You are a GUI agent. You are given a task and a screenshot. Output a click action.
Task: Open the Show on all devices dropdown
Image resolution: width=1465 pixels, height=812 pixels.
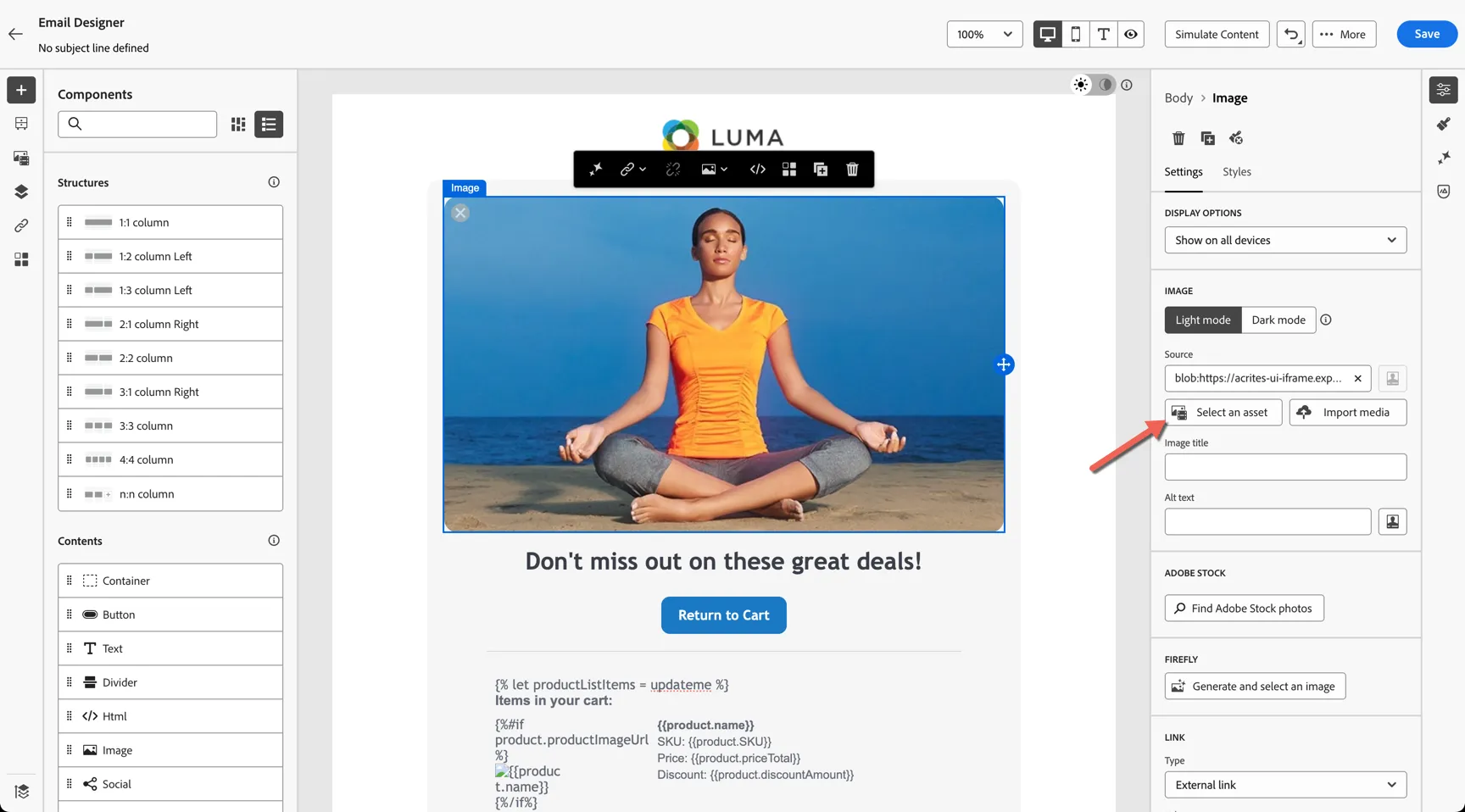[1285, 240]
